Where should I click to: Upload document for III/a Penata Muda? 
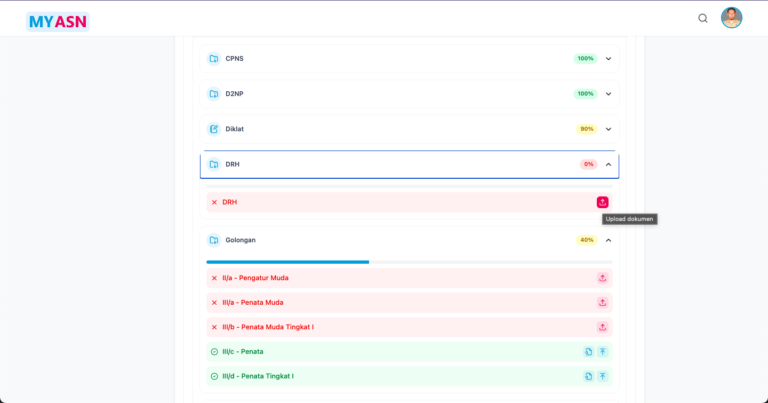(x=602, y=302)
